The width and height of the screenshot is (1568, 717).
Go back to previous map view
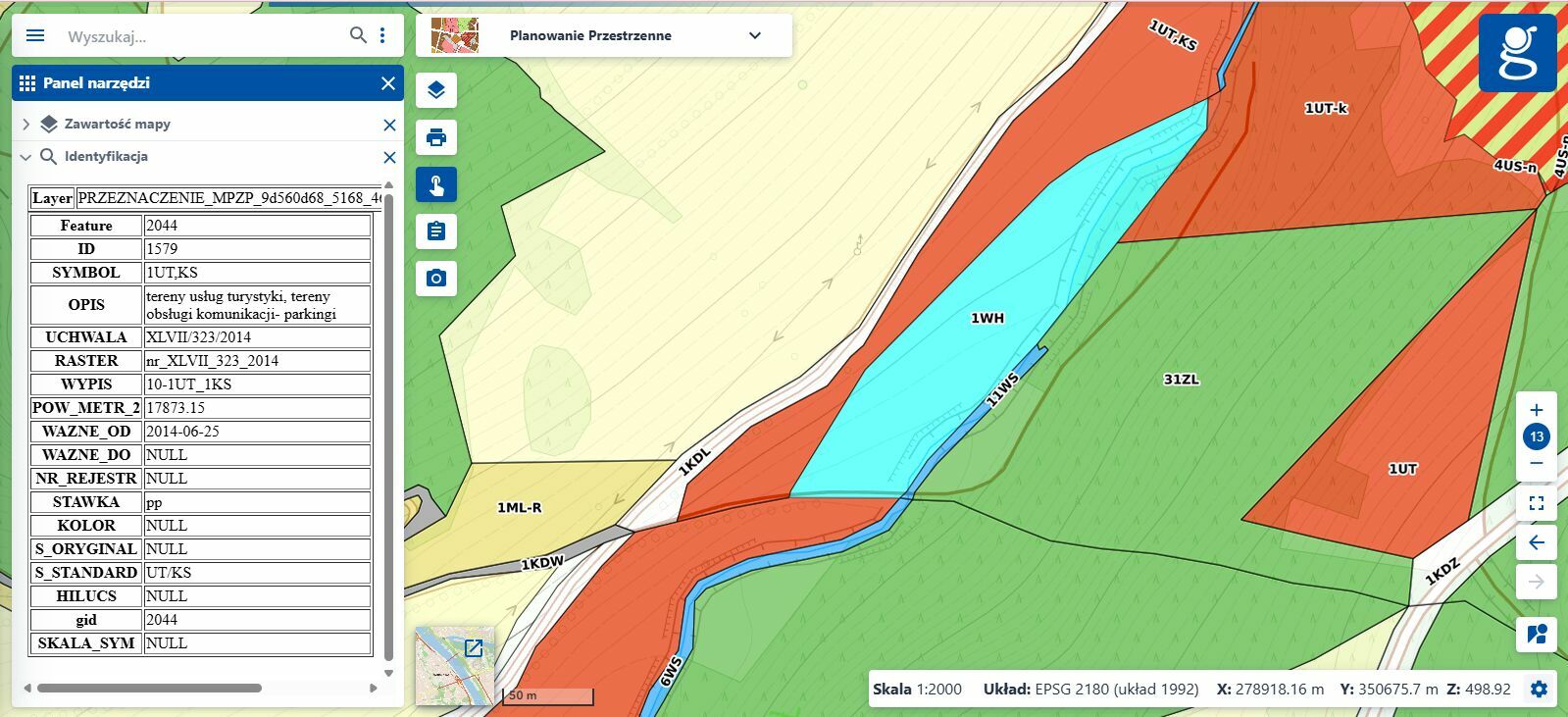click(x=1537, y=542)
